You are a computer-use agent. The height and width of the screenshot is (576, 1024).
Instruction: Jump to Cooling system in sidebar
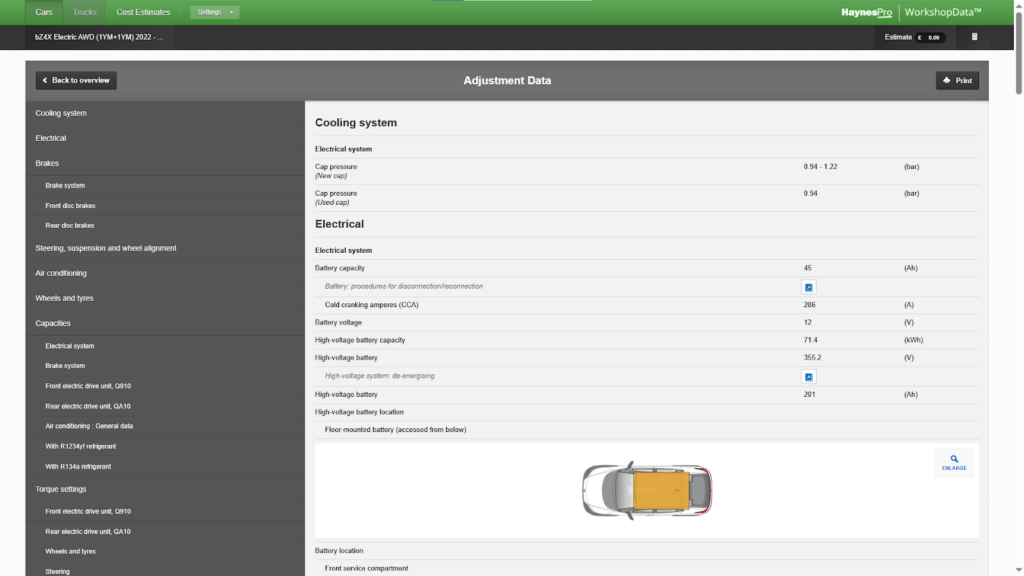point(61,113)
